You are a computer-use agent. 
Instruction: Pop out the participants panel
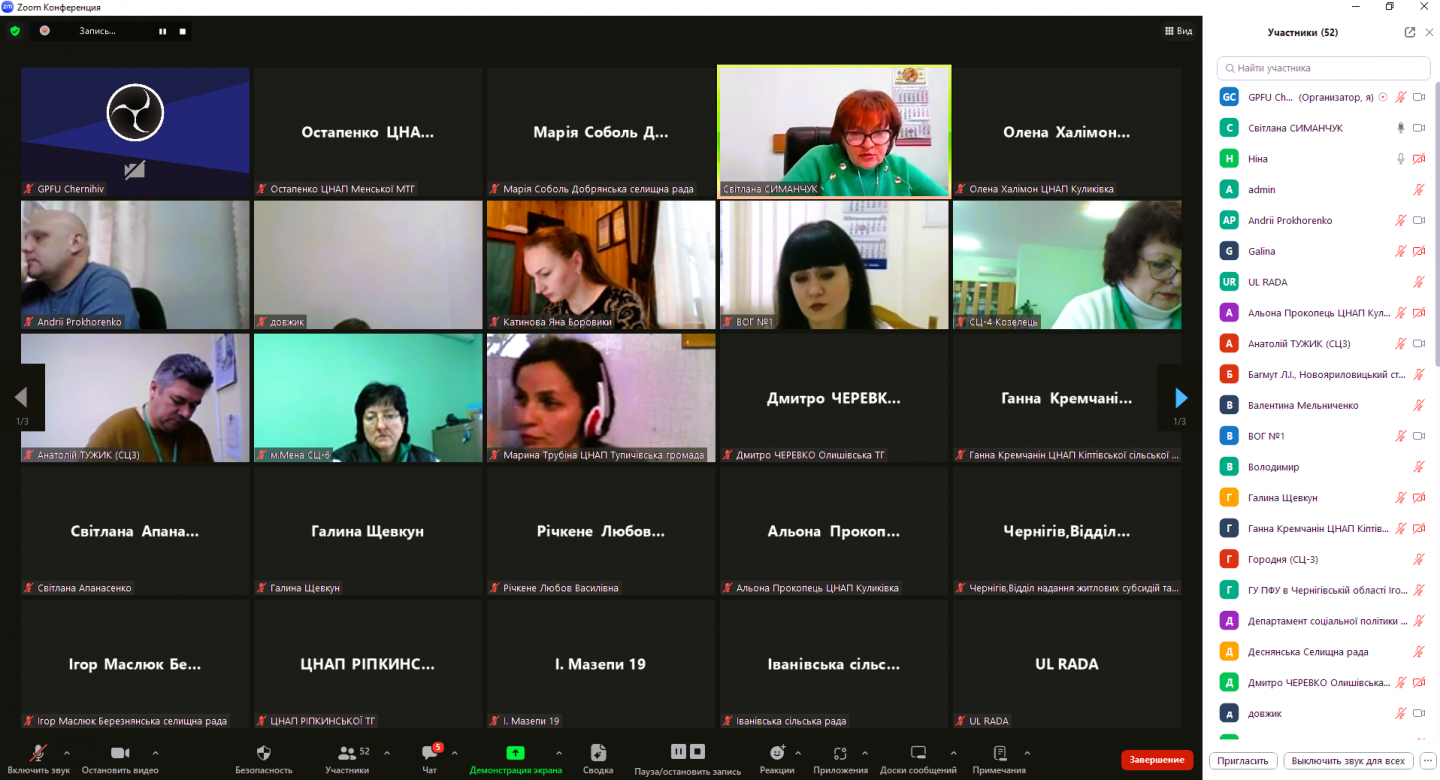(1410, 32)
